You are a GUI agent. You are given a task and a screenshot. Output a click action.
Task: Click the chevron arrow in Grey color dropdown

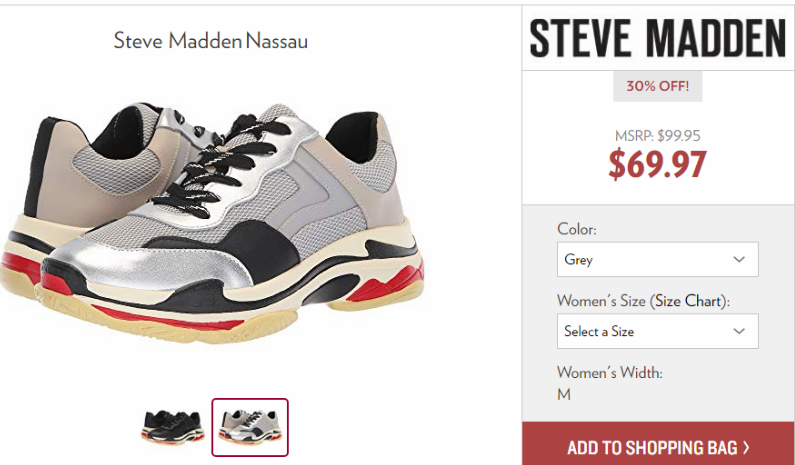click(x=739, y=260)
